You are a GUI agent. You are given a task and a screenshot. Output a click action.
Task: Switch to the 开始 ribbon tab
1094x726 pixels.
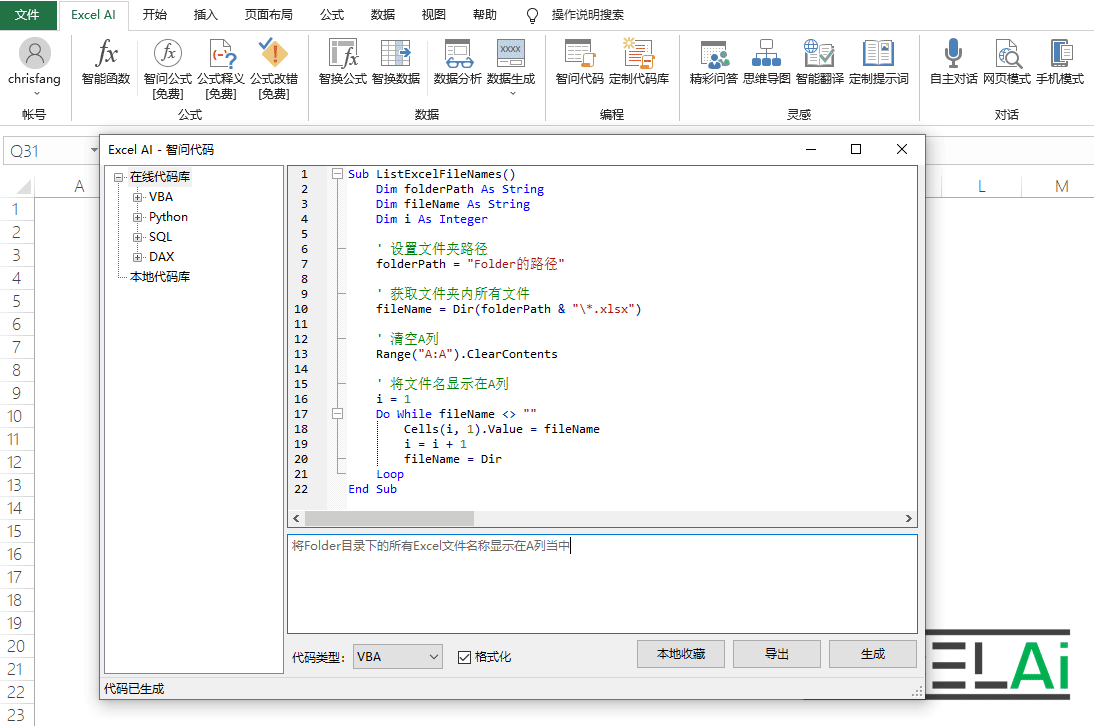[x=155, y=15]
